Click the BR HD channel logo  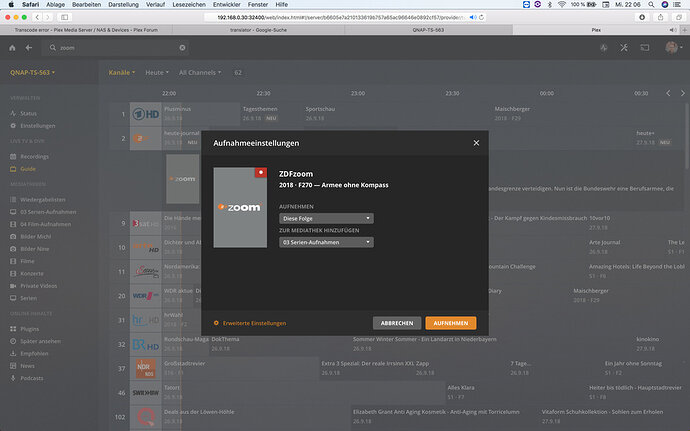click(146, 344)
